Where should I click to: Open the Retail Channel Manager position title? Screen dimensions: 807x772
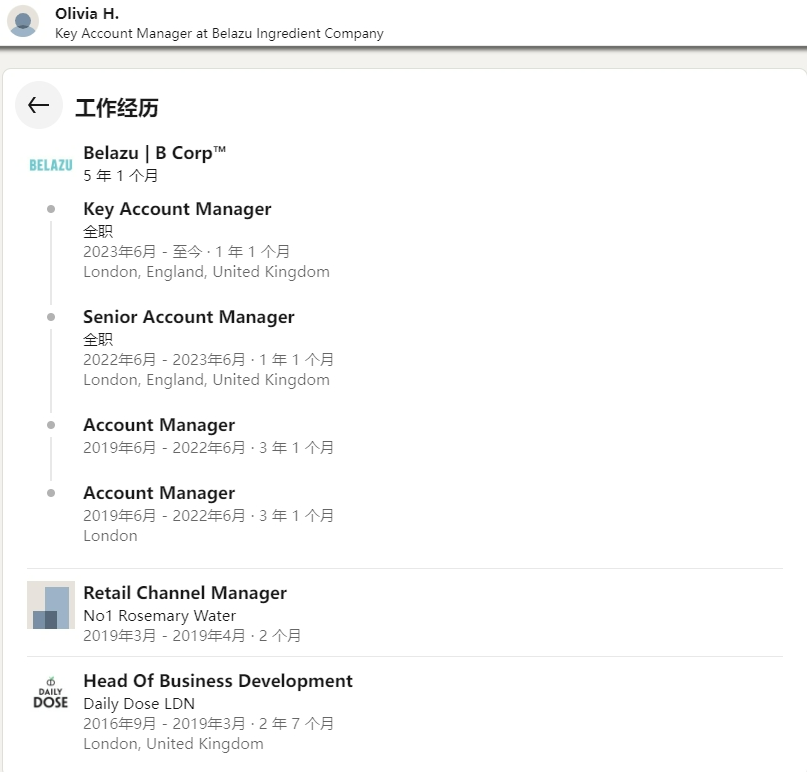pos(185,593)
